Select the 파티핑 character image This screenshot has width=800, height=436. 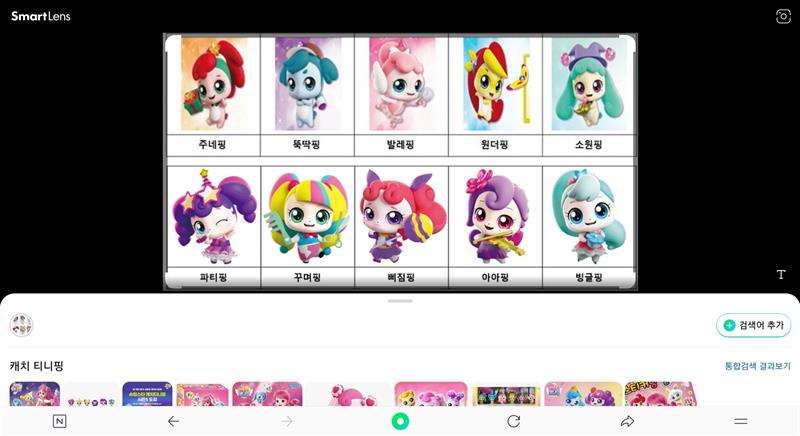click(214, 216)
